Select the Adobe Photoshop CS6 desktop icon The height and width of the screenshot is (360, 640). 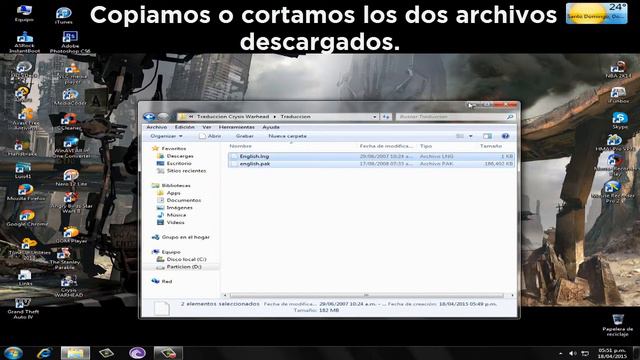70,42
